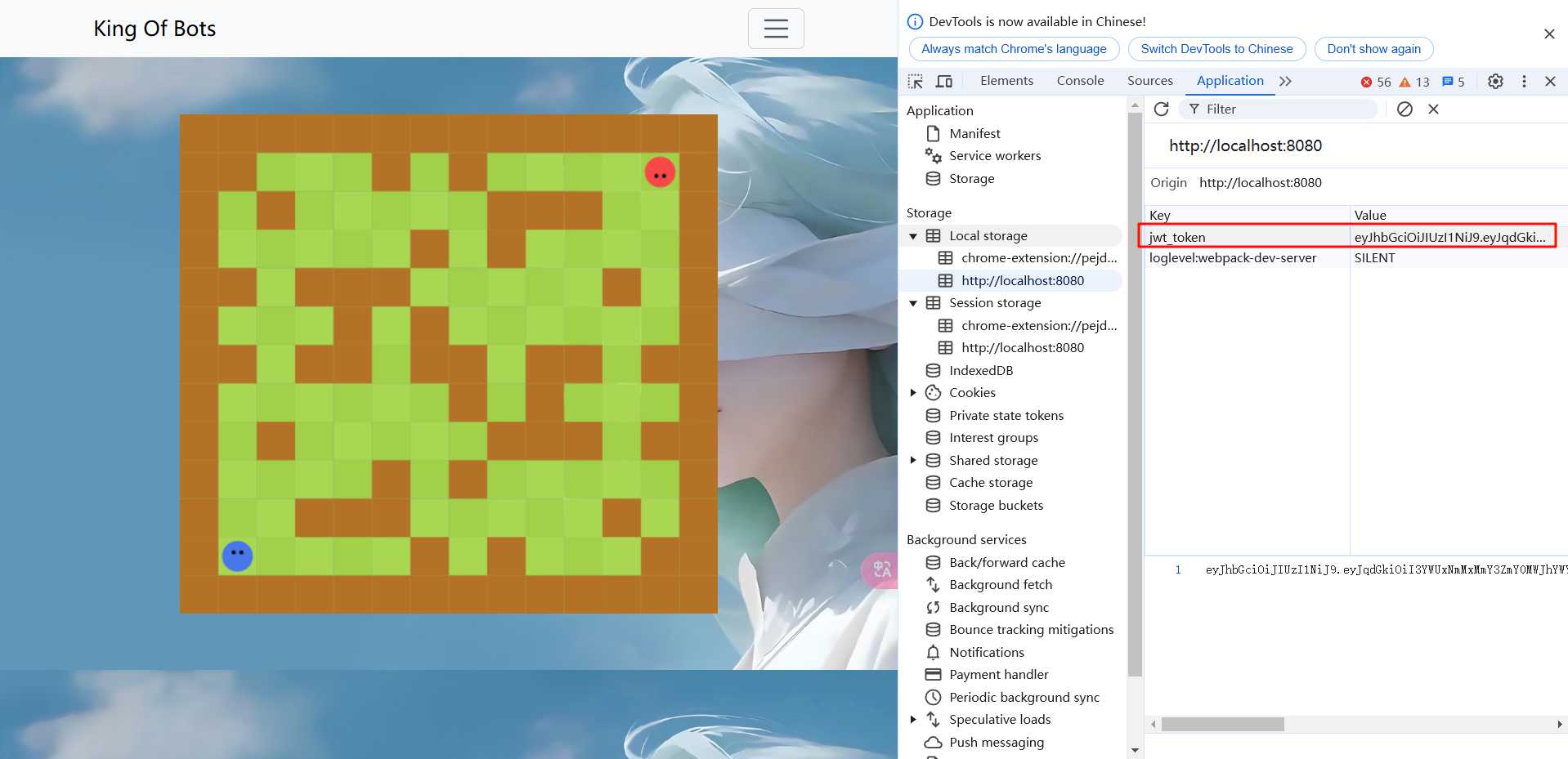Open Bounce tracking mitigations item
The width and height of the screenshot is (1568, 759).
(1031, 629)
